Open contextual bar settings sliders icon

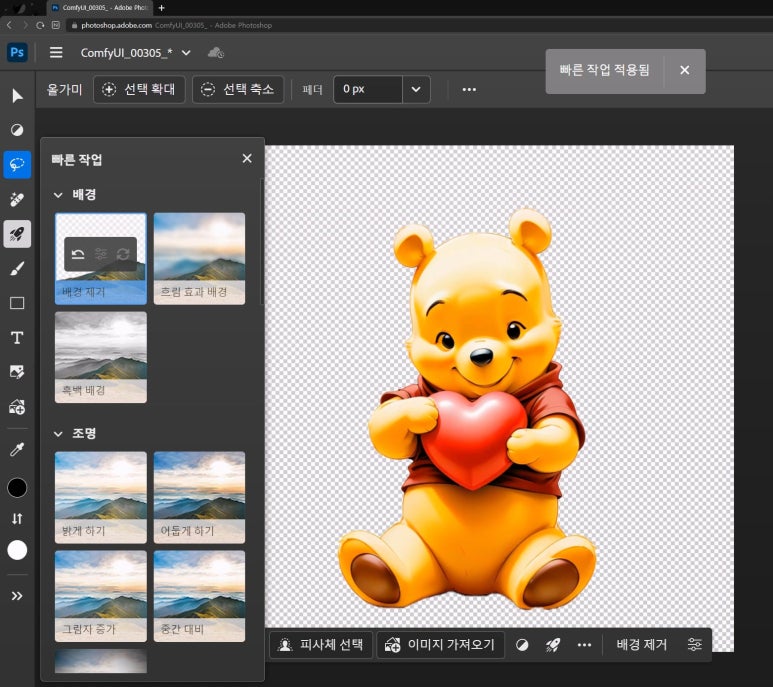(695, 644)
